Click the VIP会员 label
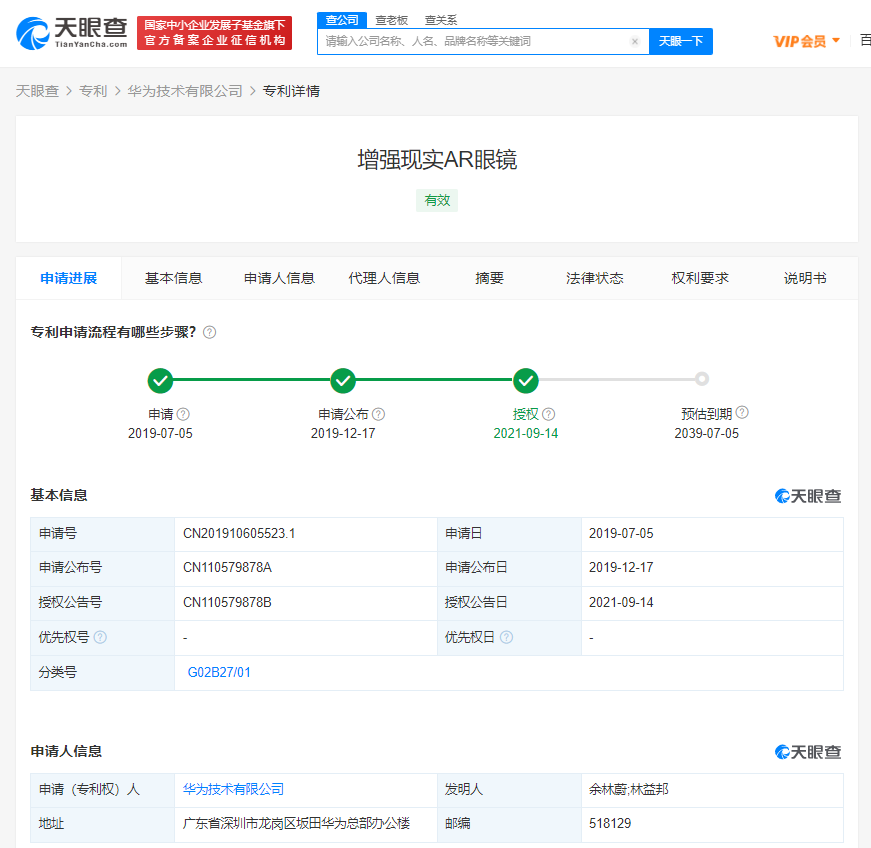The image size is (871, 848). 800,42
